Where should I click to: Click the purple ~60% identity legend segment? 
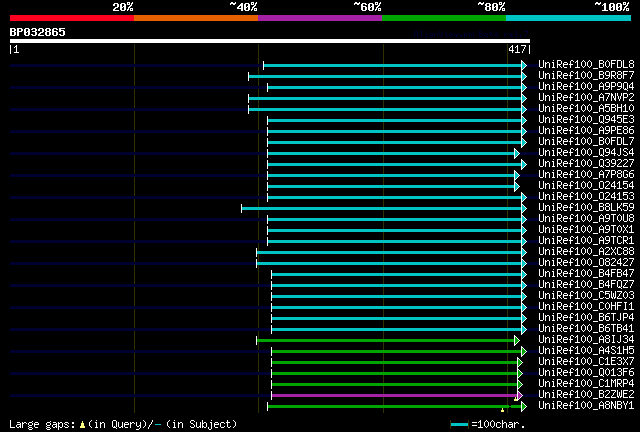320,18
